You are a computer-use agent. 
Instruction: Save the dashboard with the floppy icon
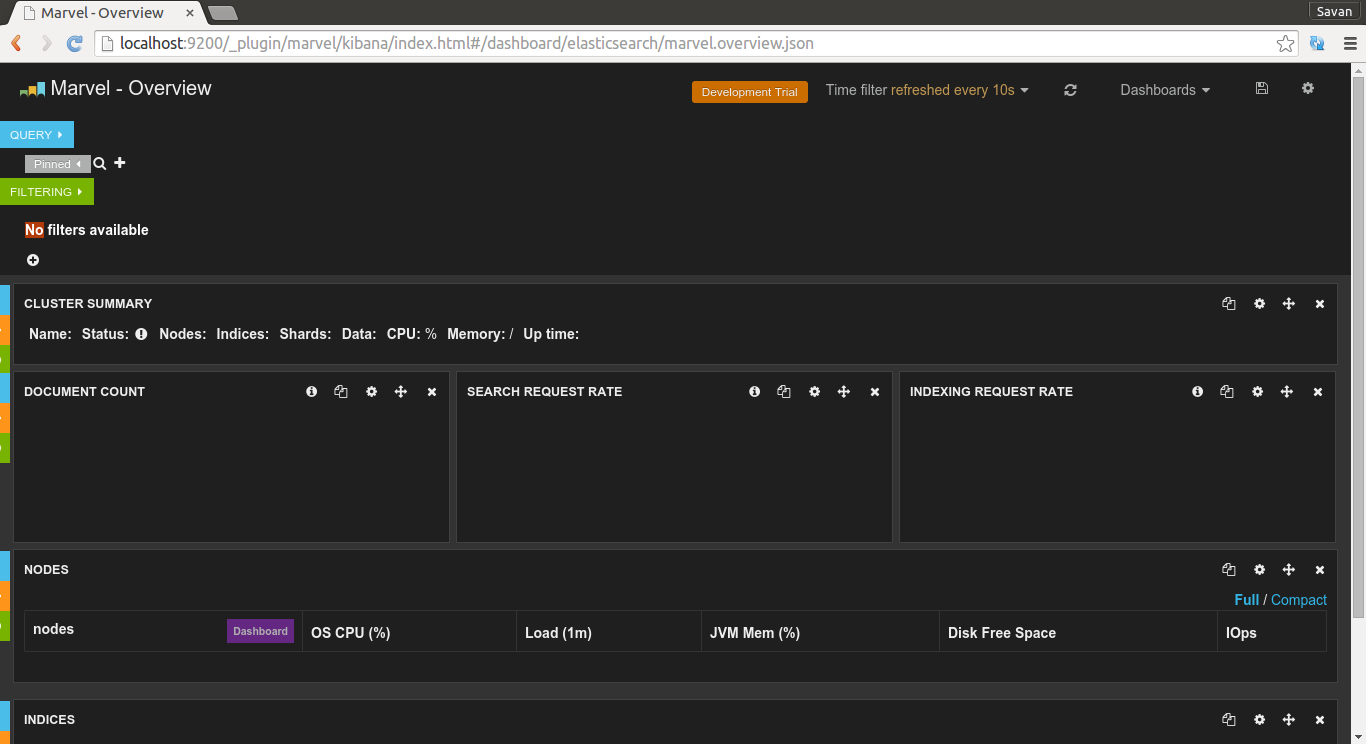point(1262,88)
